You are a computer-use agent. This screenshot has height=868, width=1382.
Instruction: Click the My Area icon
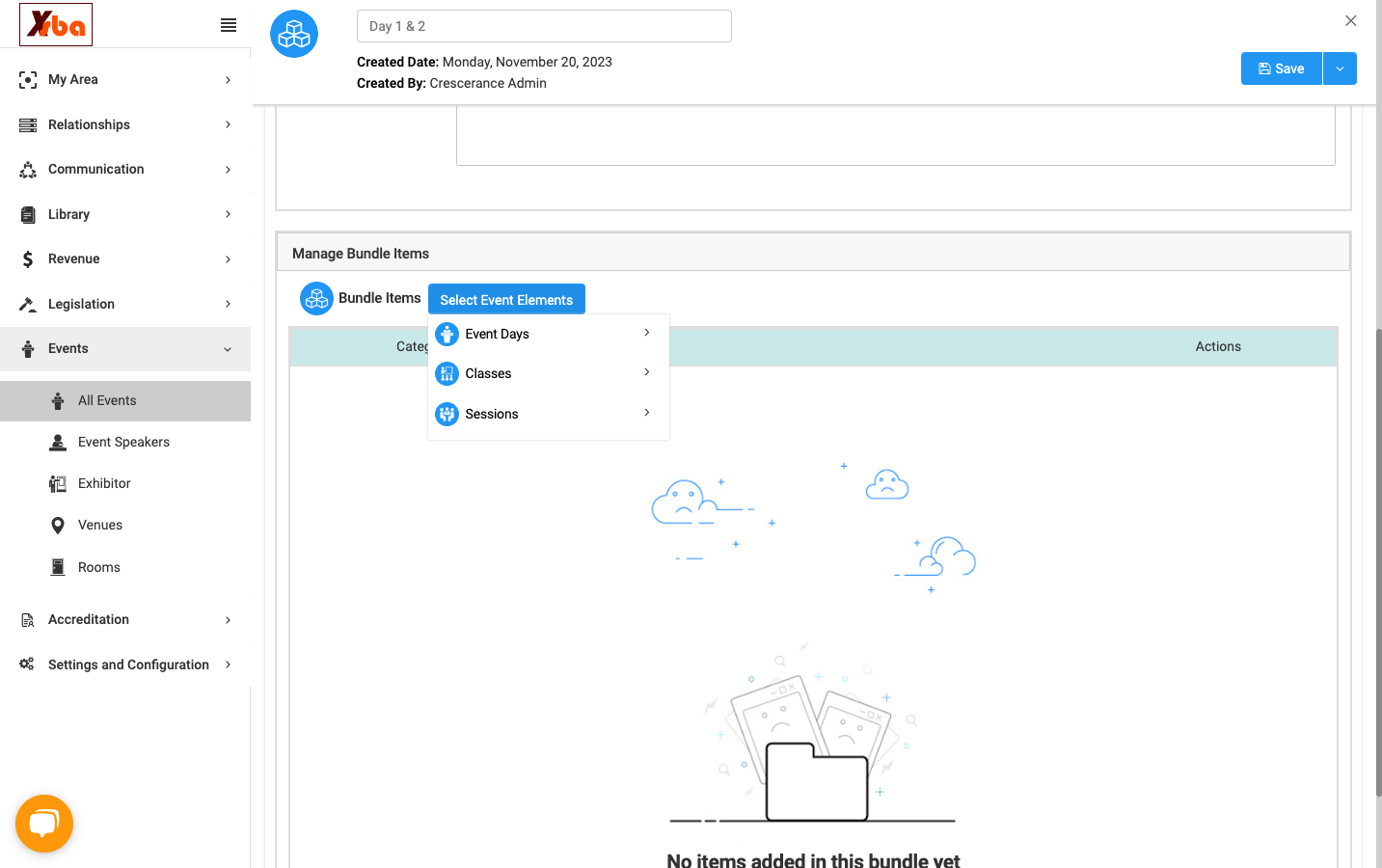28,80
